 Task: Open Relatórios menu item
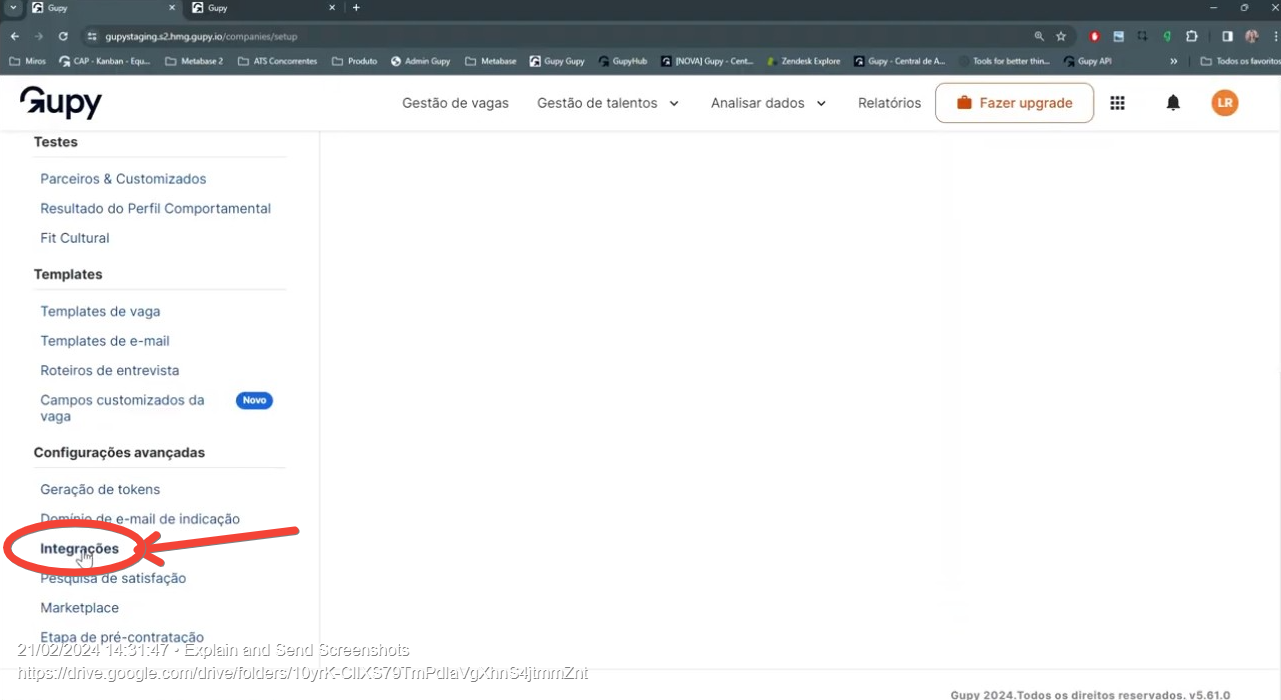(x=889, y=103)
